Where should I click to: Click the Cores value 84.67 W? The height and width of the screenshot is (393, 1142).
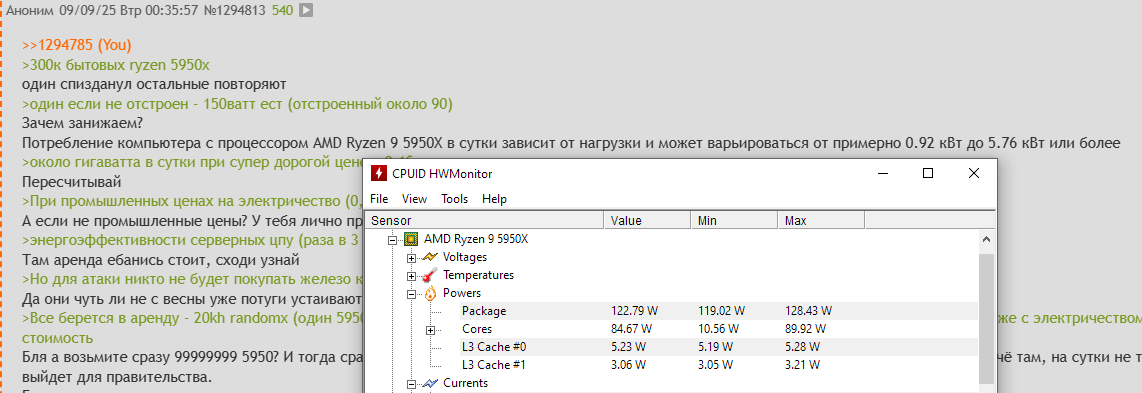631,329
